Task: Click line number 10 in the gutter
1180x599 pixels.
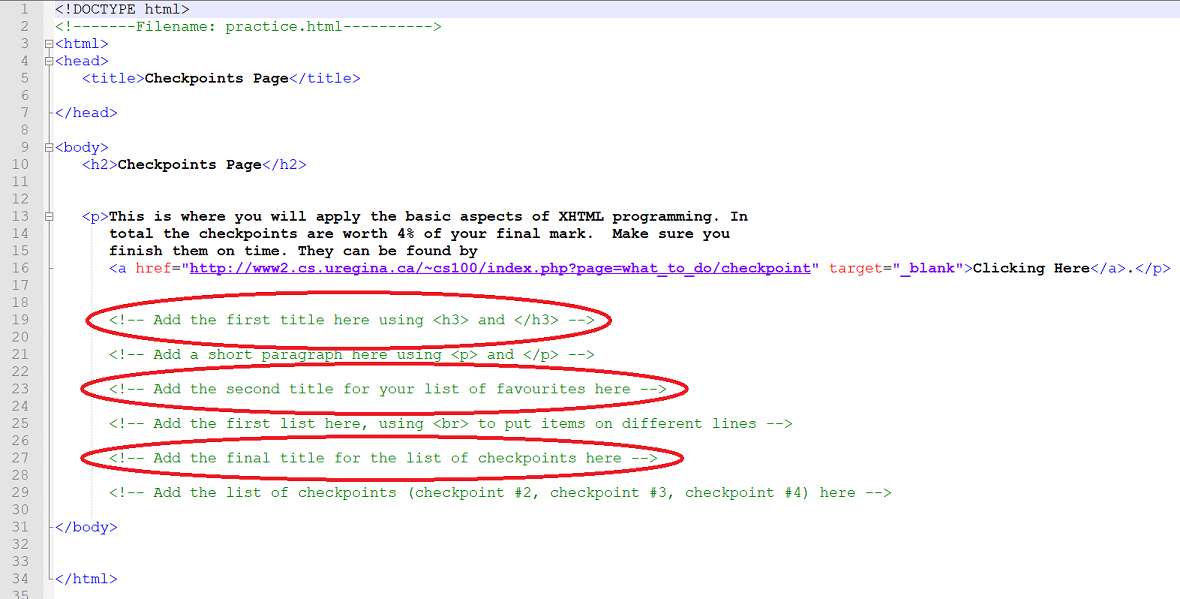Action: pyautogui.click(x=20, y=165)
